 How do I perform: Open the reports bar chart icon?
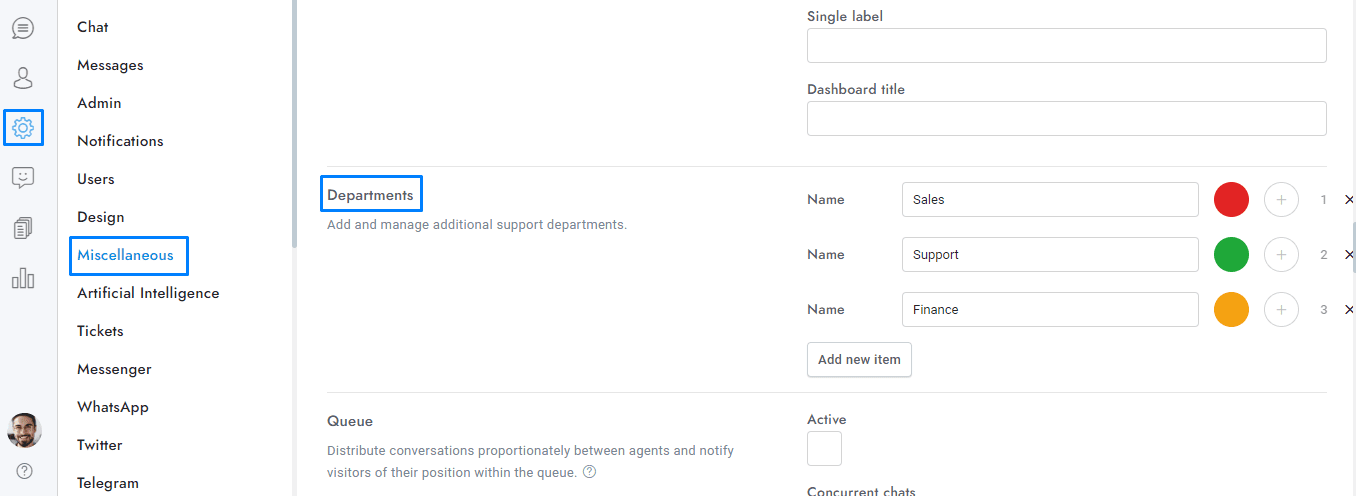[x=23, y=278]
